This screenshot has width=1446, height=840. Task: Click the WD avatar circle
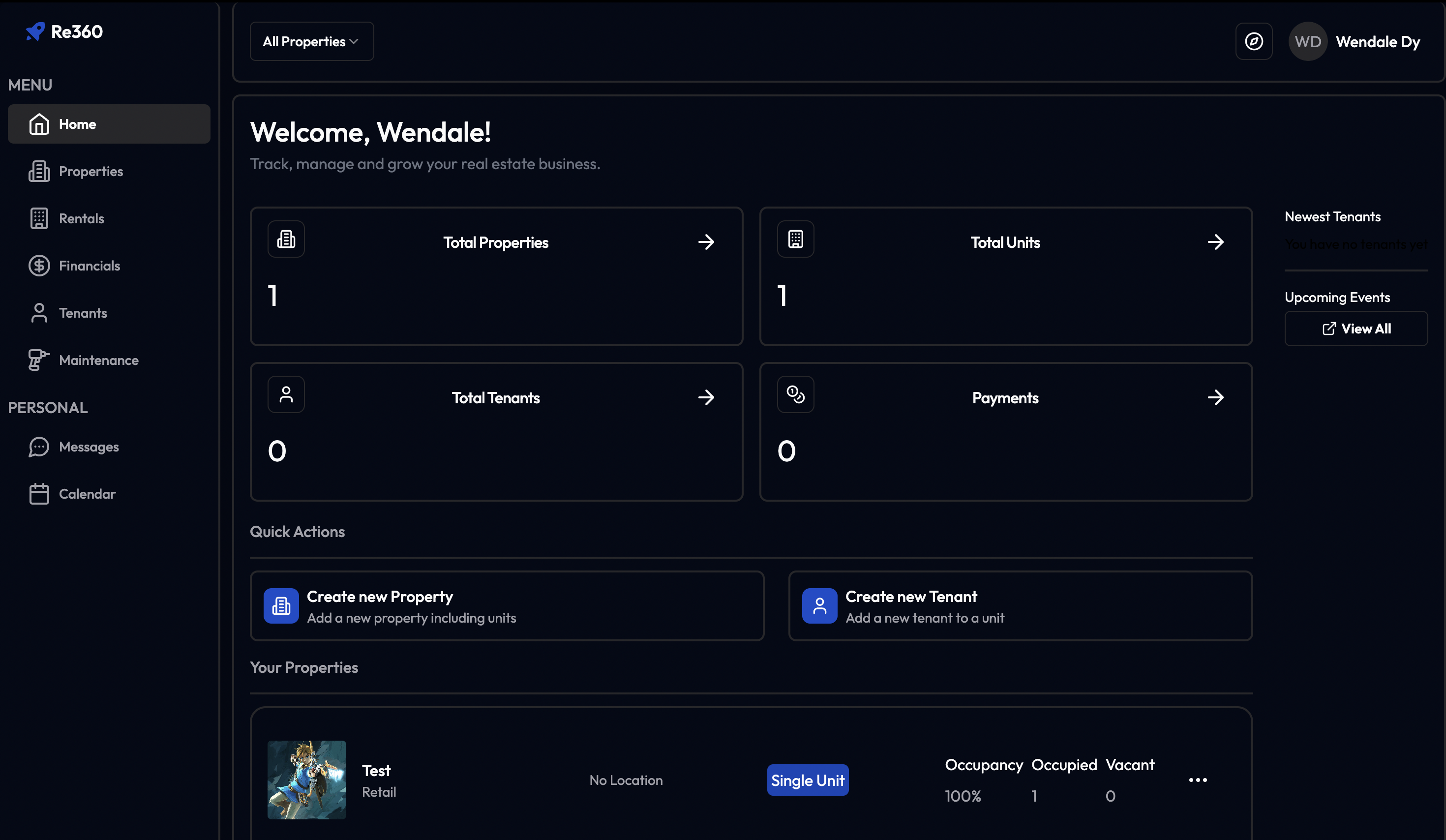(1308, 41)
